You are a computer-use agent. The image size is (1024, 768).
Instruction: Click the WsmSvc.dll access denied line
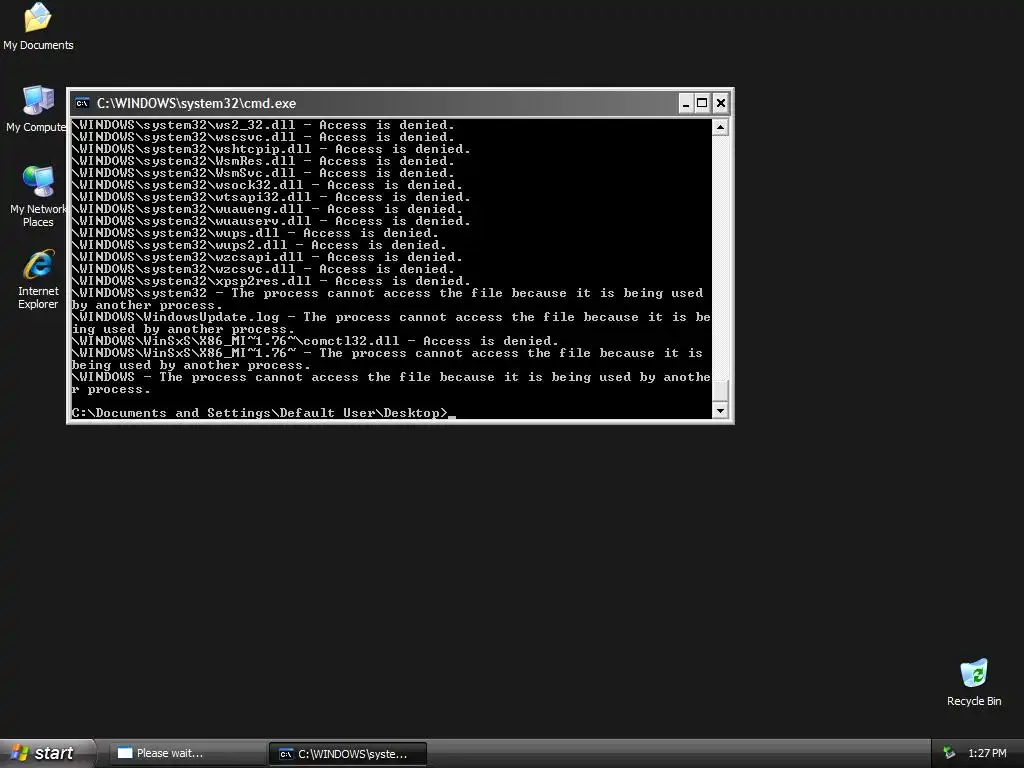click(263, 173)
